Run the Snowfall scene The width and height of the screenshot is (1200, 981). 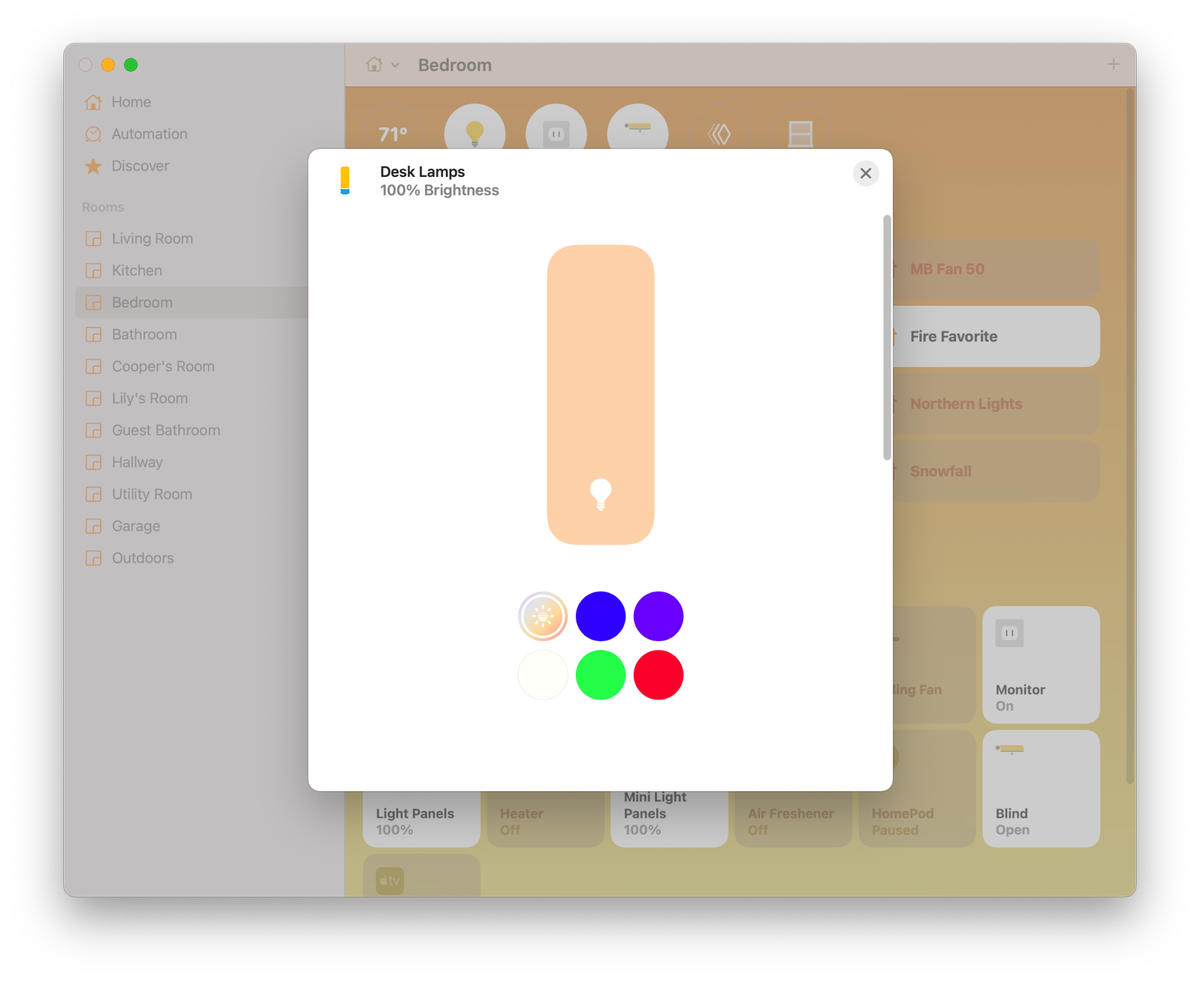click(x=990, y=471)
